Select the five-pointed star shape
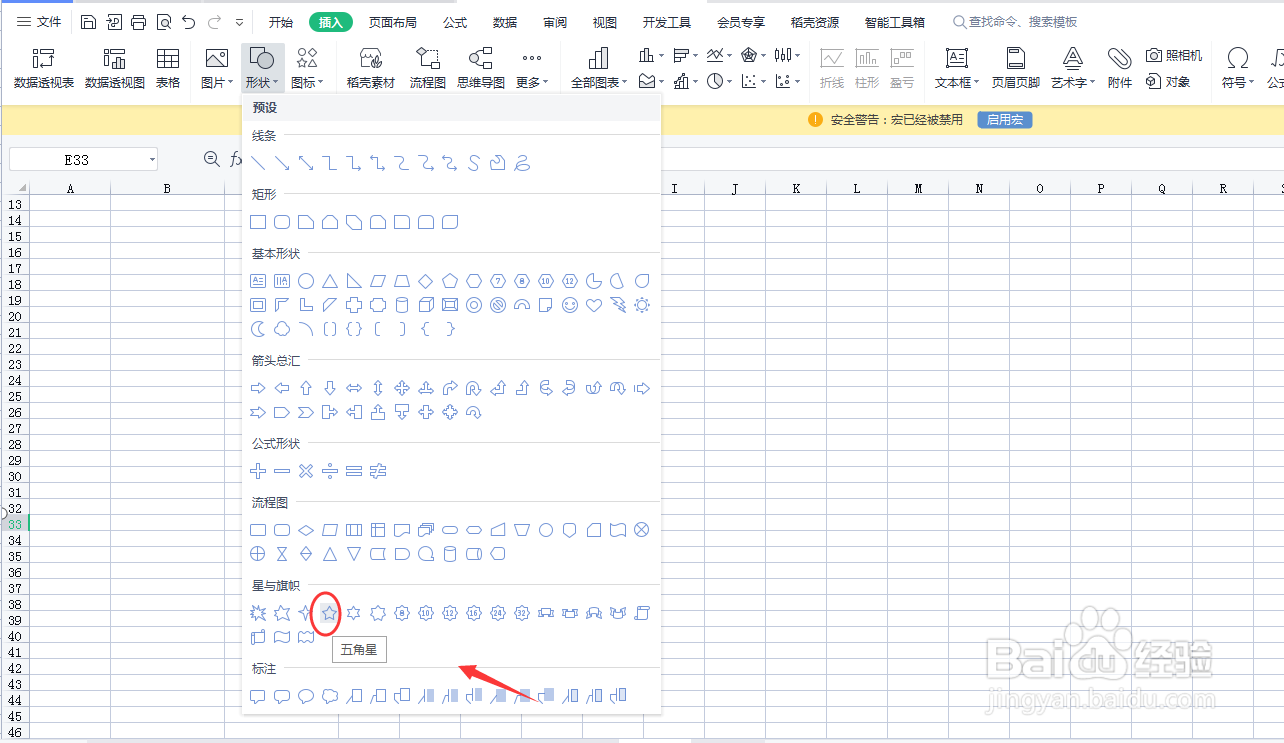The image size is (1284, 743). click(x=329, y=612)
